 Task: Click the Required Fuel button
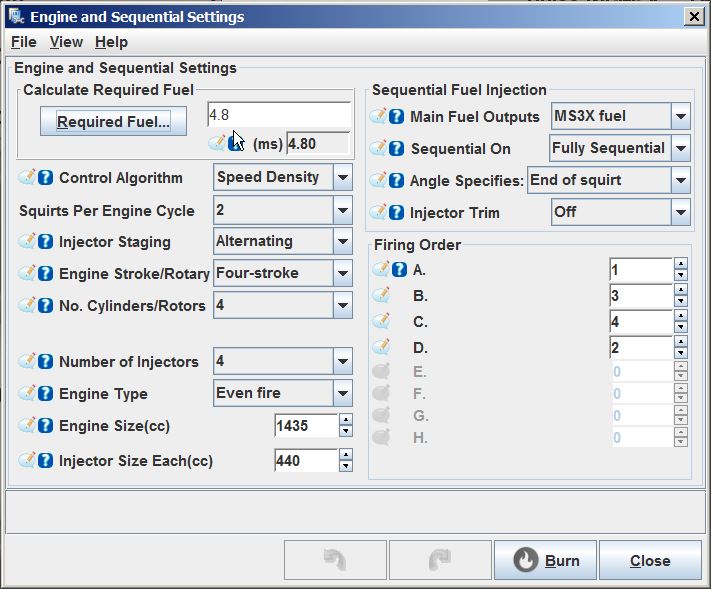[x=113, y=123]
